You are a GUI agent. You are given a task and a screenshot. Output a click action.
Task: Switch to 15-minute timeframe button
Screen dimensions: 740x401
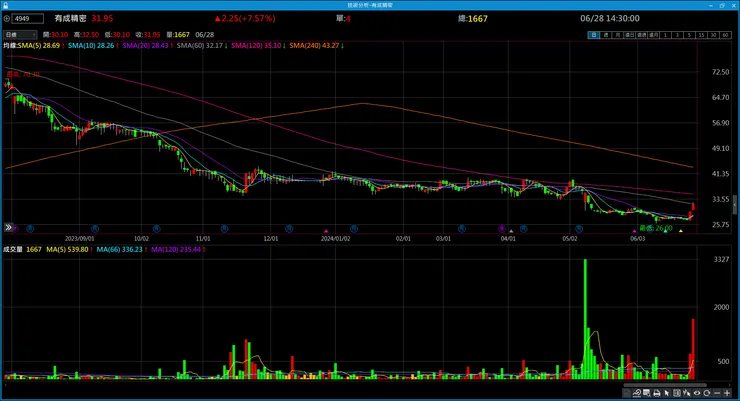[x=701, y=35]
